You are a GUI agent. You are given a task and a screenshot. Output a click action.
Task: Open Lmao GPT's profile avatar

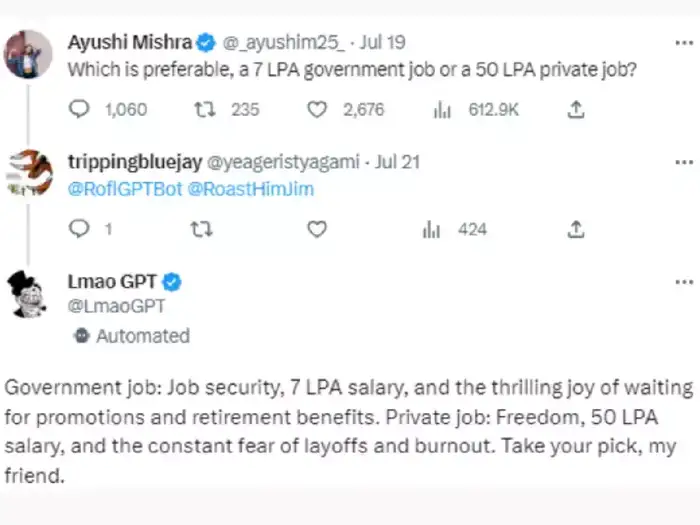(x=29, y=294)
